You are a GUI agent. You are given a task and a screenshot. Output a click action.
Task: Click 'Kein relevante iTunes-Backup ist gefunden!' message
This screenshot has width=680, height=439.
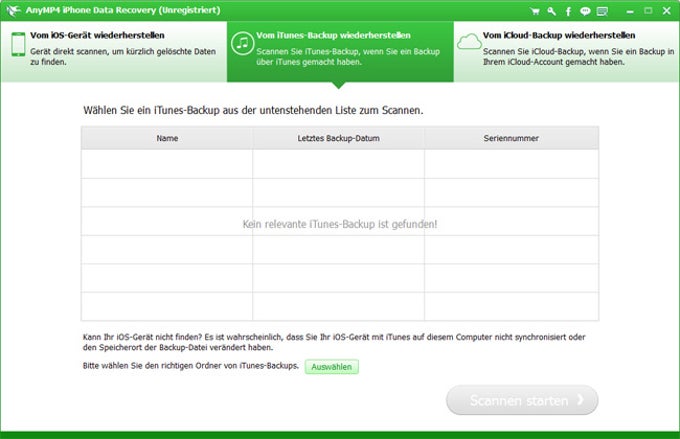(x=340, y=224)
